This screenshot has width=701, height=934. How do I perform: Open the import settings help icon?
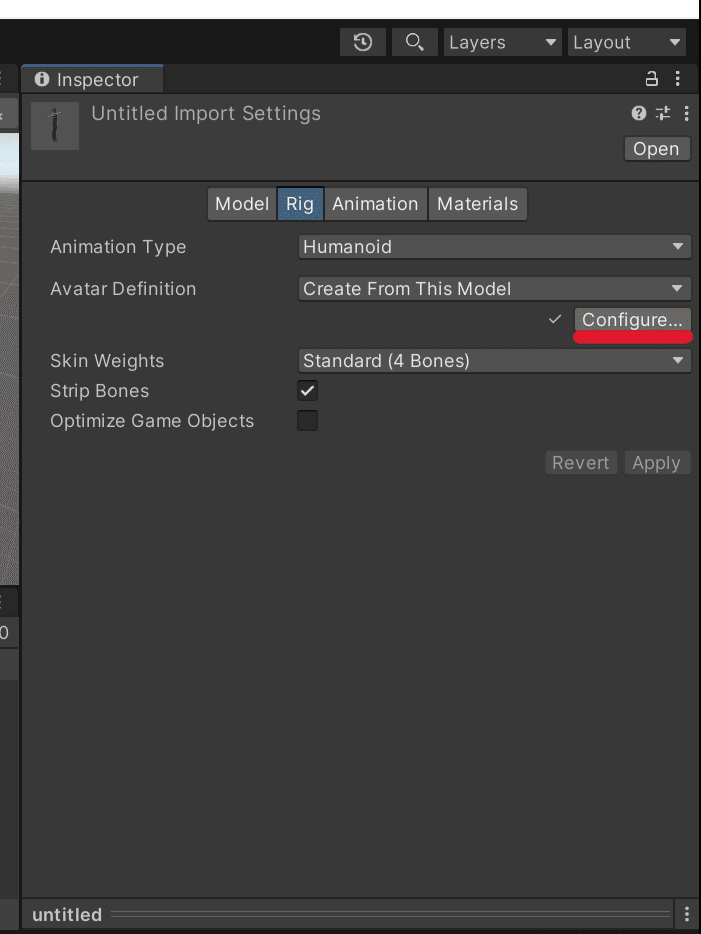pyautogui.click(x=639, y=114)
